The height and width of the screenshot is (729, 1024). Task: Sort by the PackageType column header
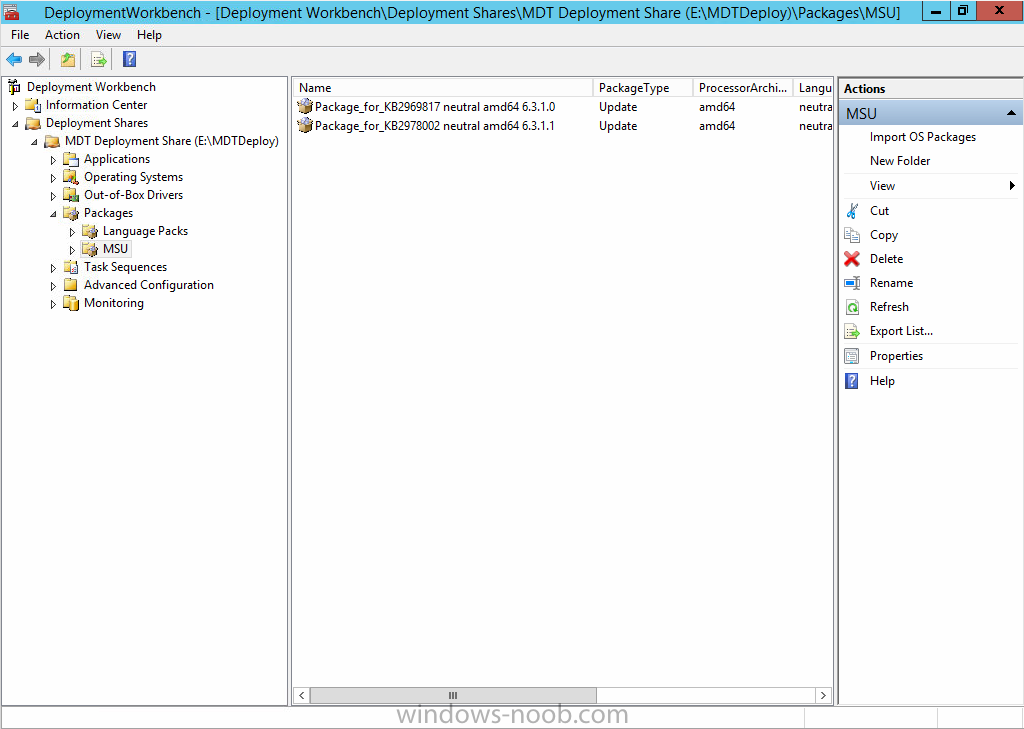pos(643,88)
